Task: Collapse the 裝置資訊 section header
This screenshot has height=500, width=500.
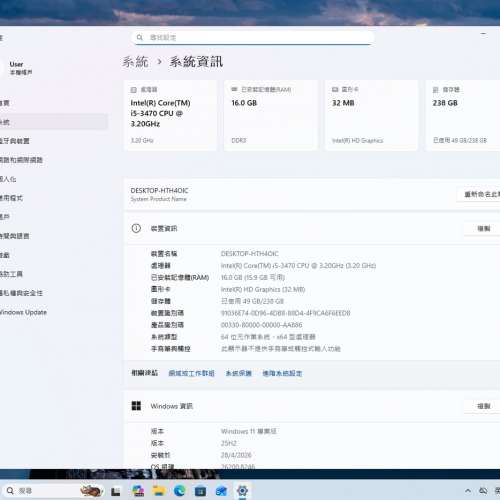Action: [x=312, y=228]
